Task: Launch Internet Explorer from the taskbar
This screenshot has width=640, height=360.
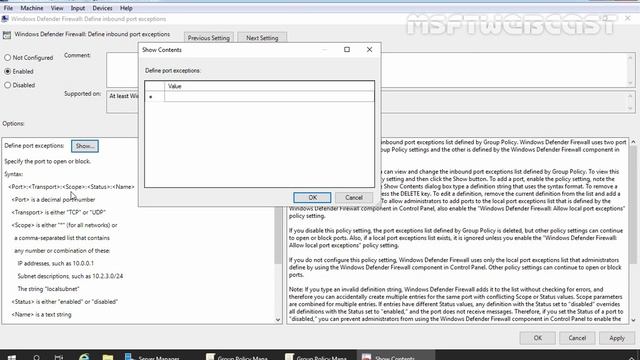Action: click(84, 358)
